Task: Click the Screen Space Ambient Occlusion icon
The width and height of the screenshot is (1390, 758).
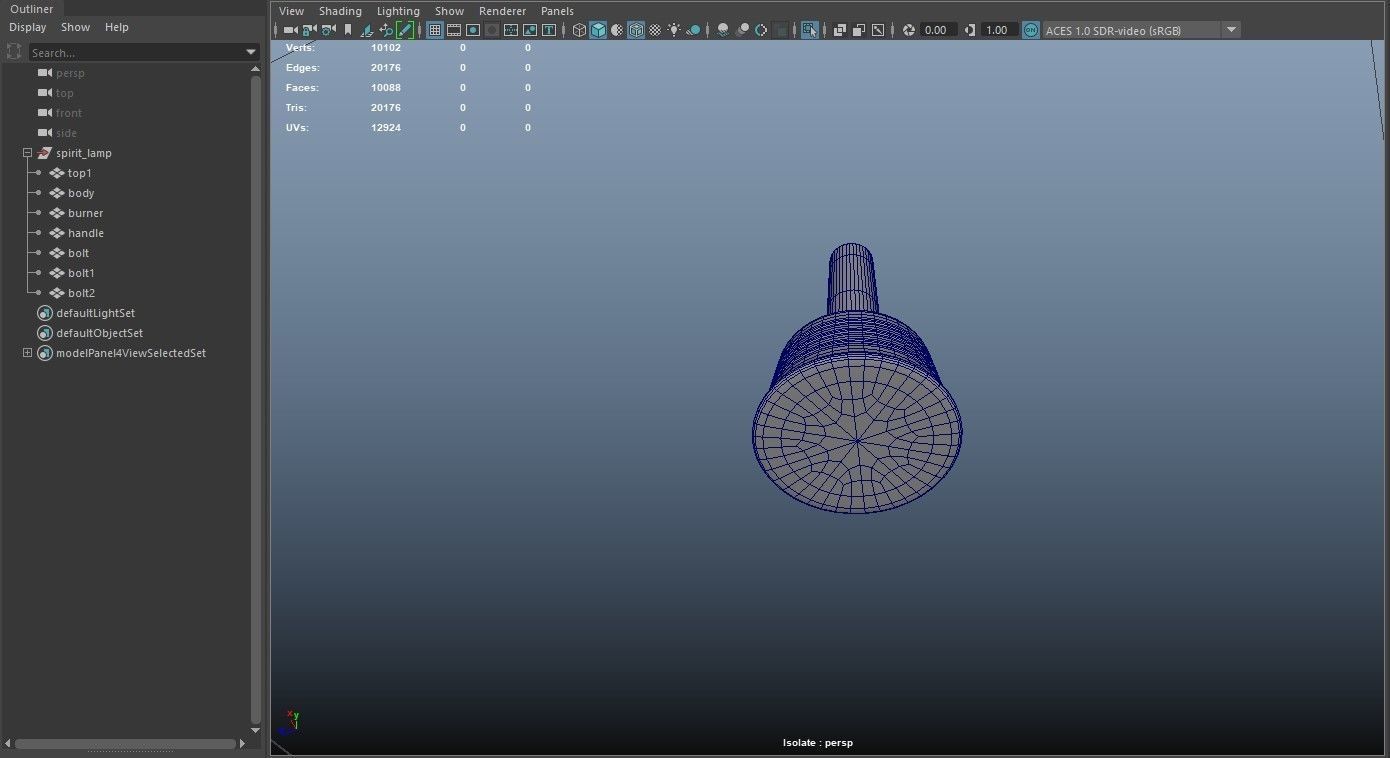Action: click(723, 30)
